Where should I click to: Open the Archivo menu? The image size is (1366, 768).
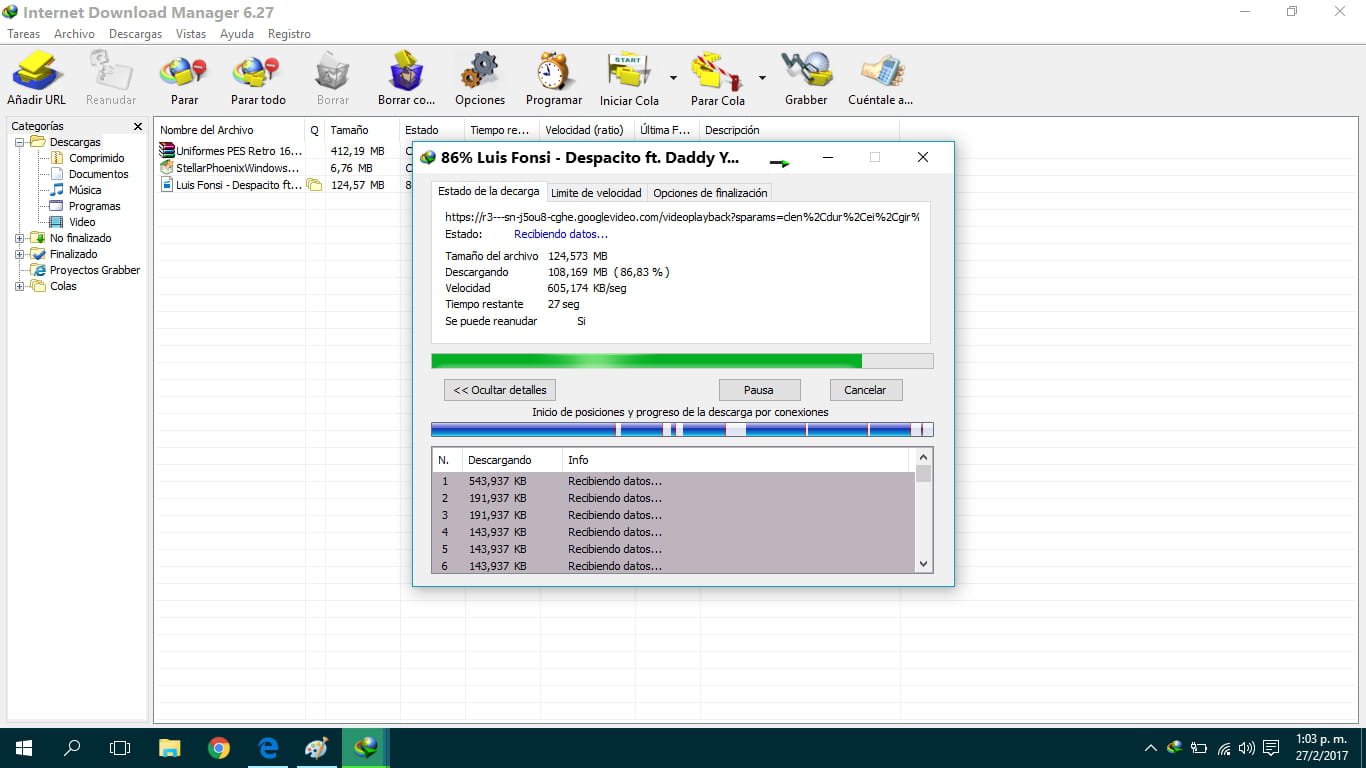point(74,34)
